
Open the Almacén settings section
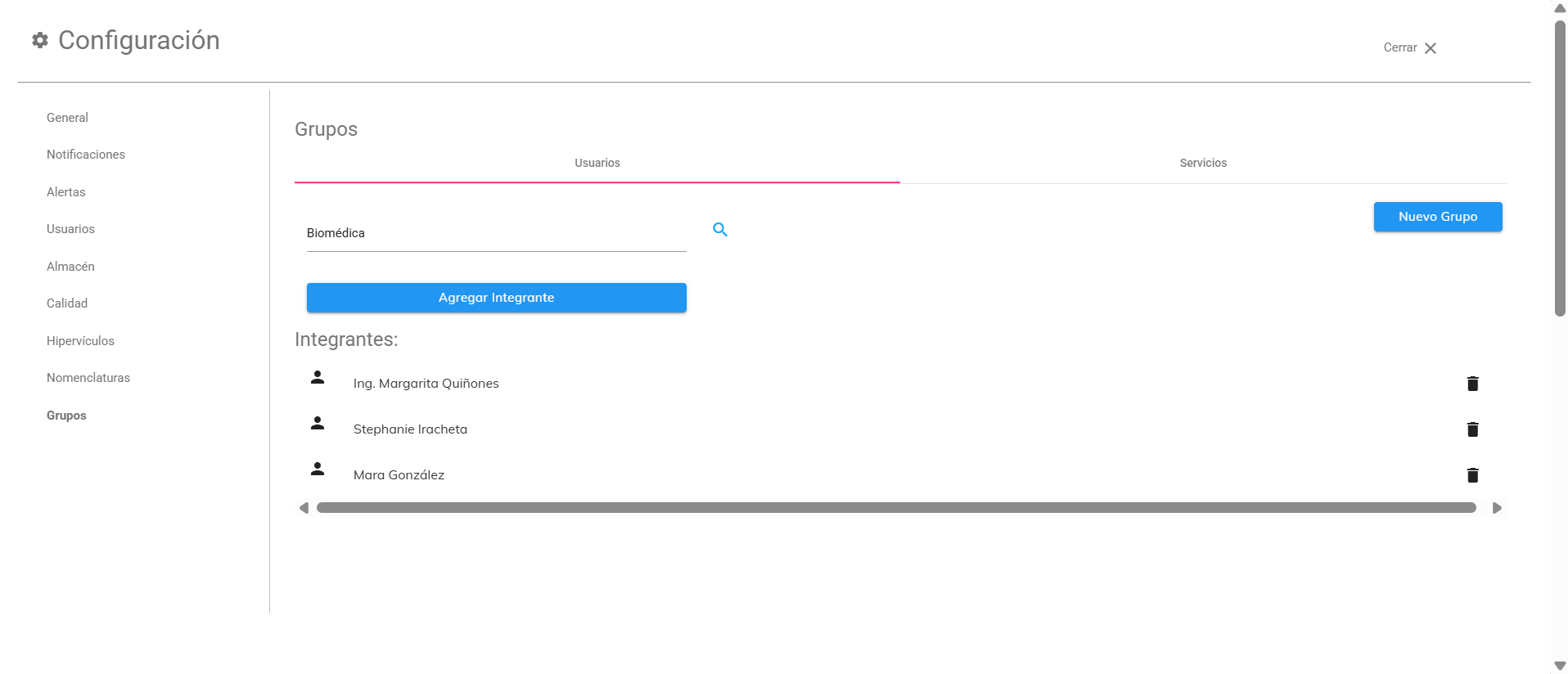tap(70, 267)
